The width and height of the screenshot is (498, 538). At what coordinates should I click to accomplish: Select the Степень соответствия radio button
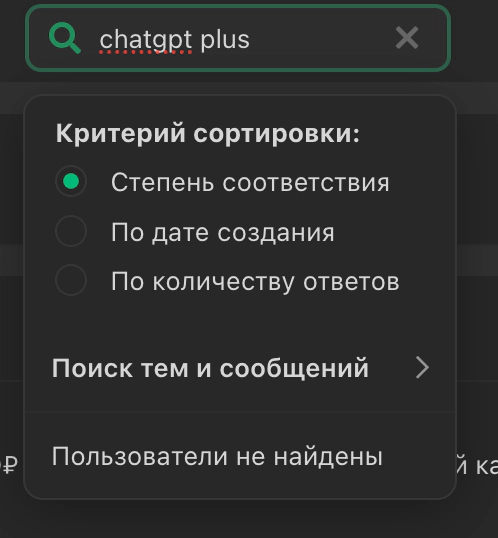pos(71,181)
